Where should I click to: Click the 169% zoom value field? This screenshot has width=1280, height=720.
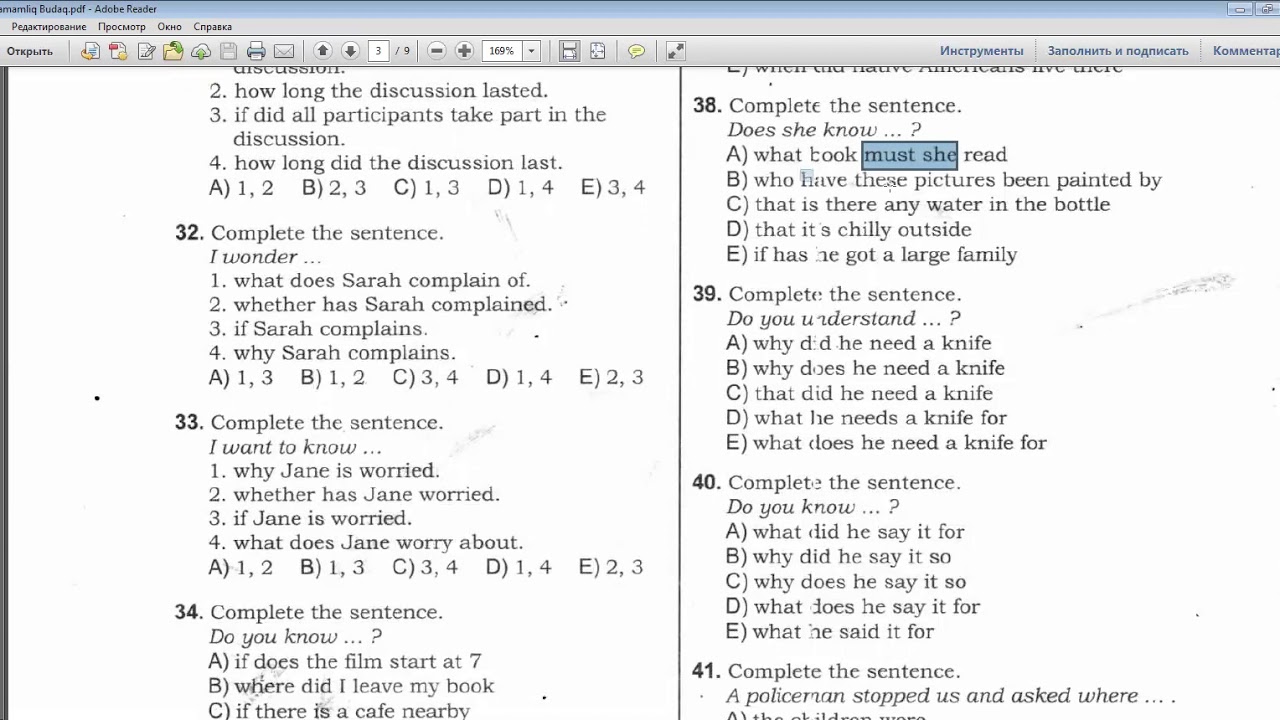502,51
